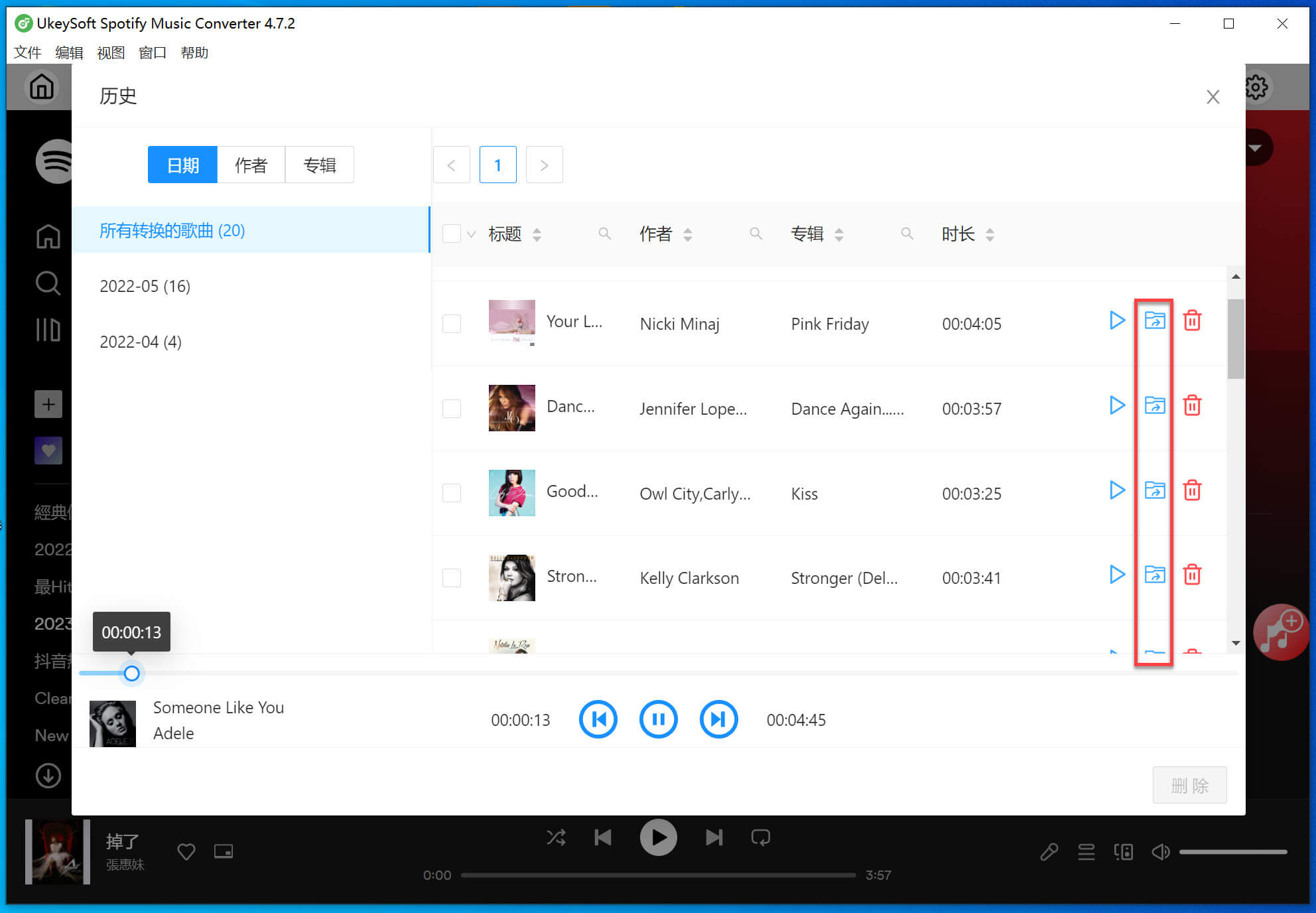Play the Jennifer Lopez Danc... track
This screenshot has height=913, width=1316.
[1117, 405]
